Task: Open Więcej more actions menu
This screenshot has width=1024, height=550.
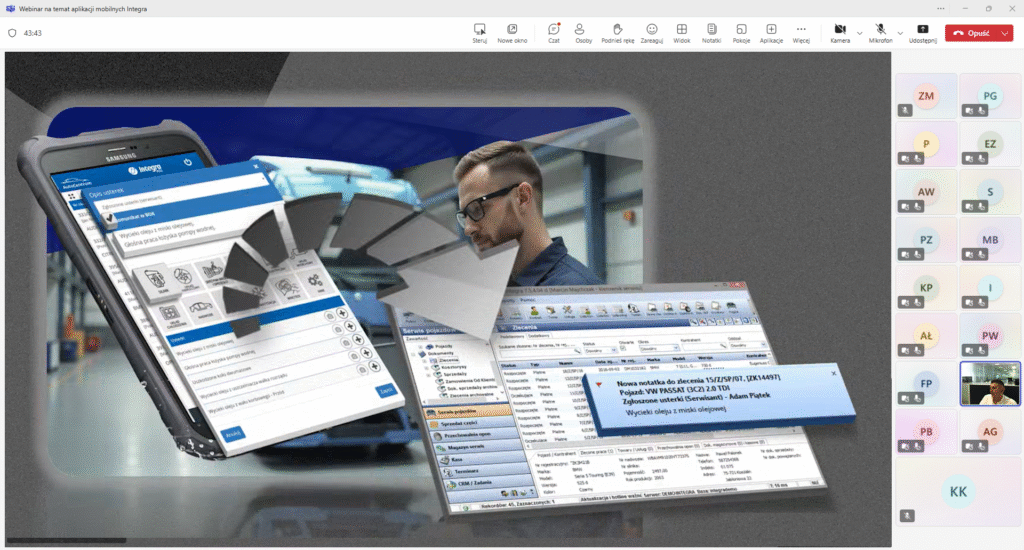Action: click(x=801, y=33)
